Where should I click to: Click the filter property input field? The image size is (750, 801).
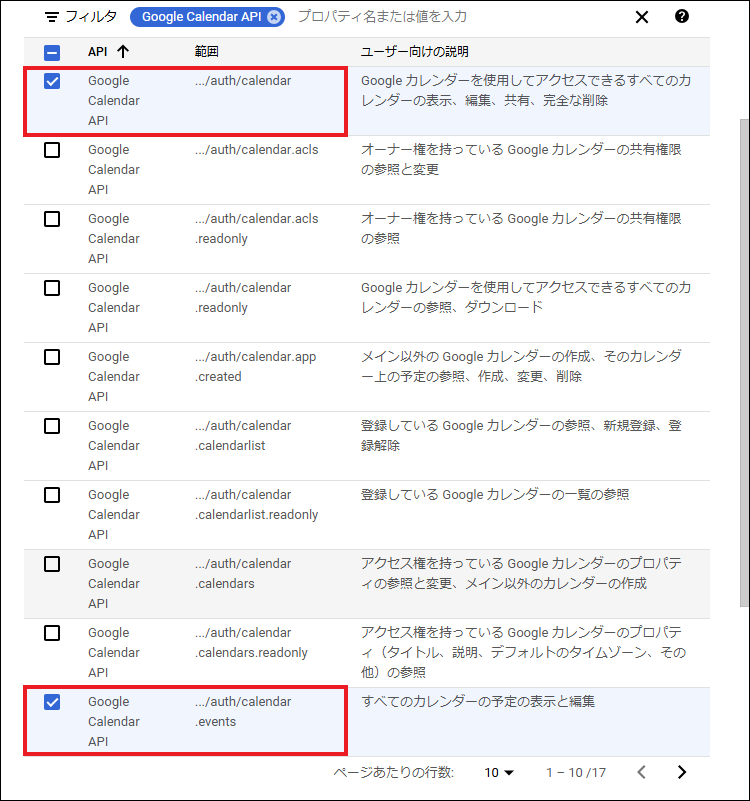[x=450, y=17]
